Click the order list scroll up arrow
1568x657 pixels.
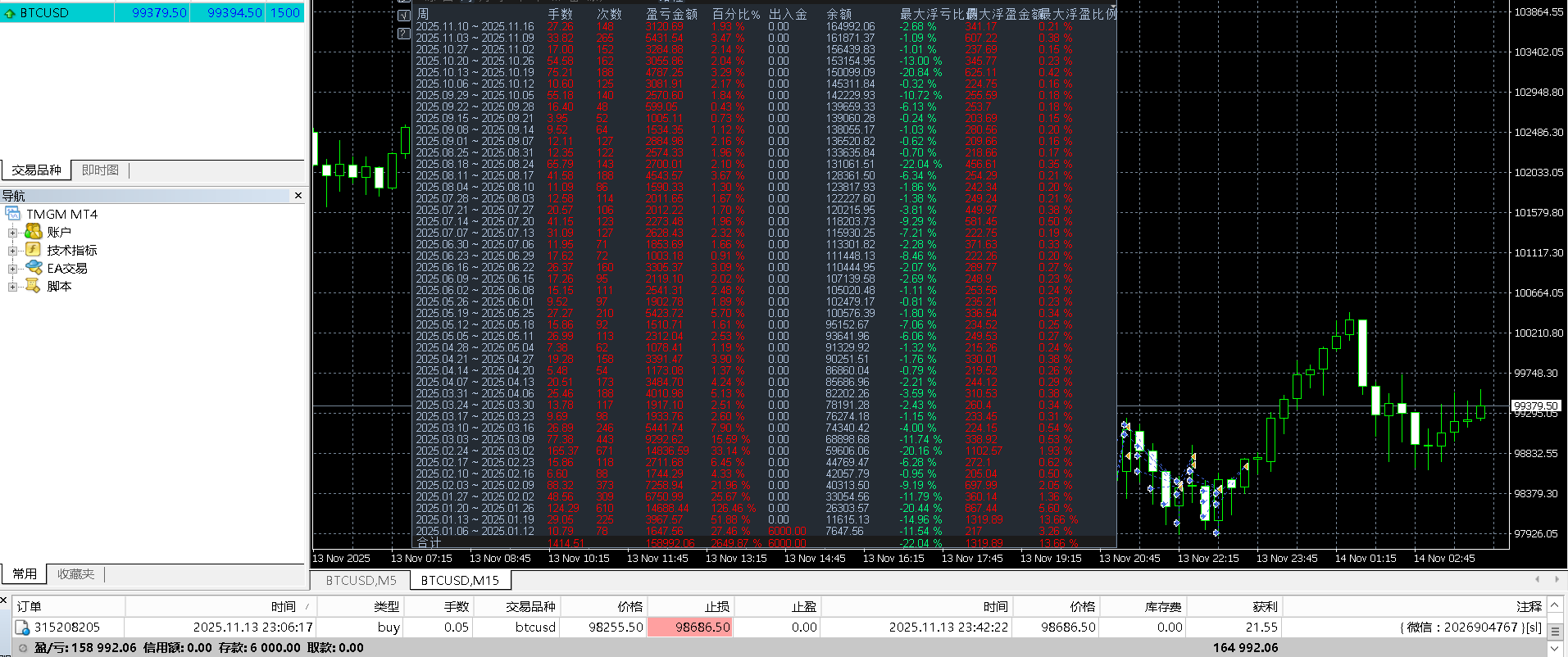click(x=1554, y=605)
